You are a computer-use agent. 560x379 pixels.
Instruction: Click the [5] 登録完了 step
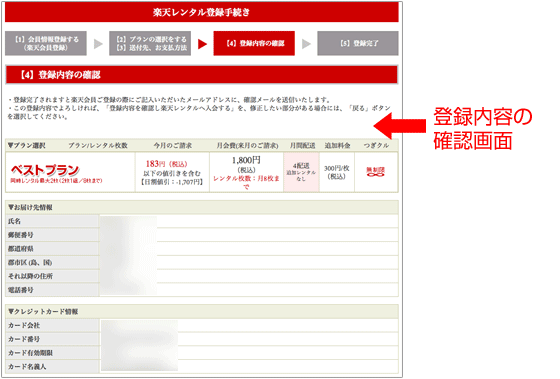coord(358,43)
